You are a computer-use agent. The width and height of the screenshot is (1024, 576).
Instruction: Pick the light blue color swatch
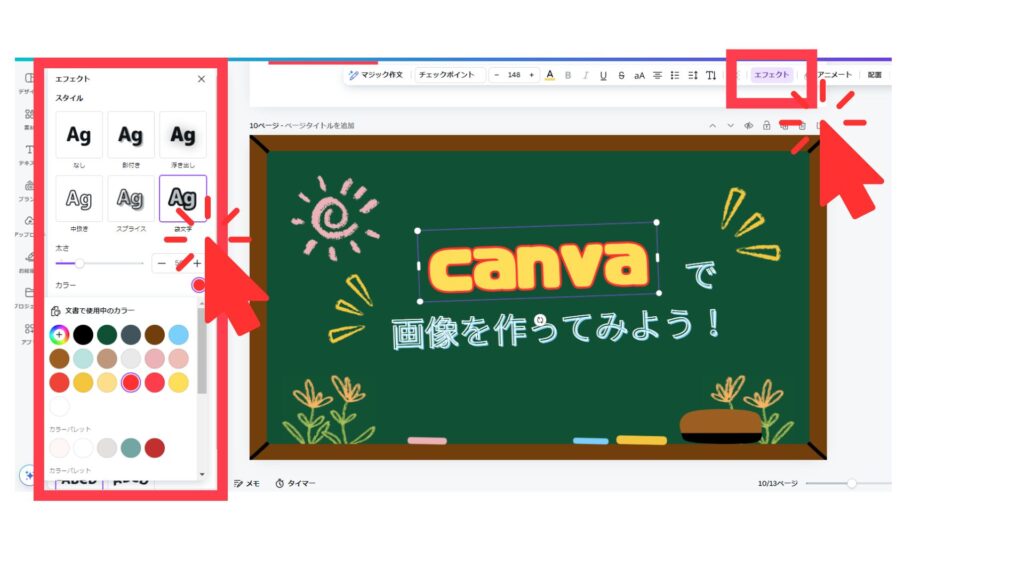(x=178, y=335)
